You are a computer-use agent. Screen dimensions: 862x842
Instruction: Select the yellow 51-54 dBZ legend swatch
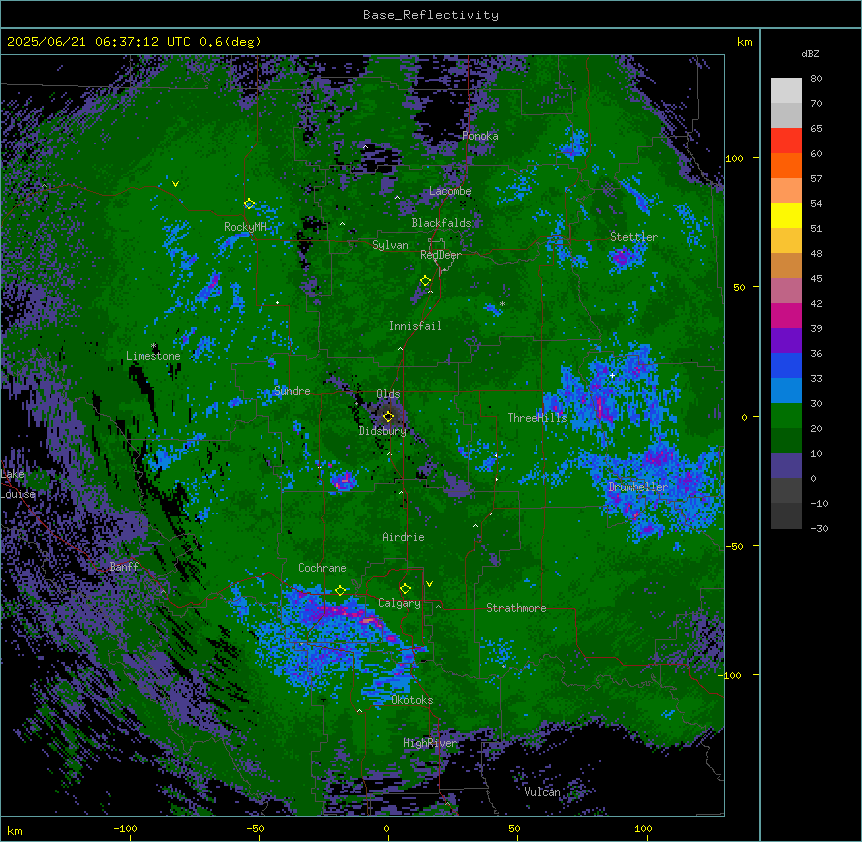tap(786, 215)
